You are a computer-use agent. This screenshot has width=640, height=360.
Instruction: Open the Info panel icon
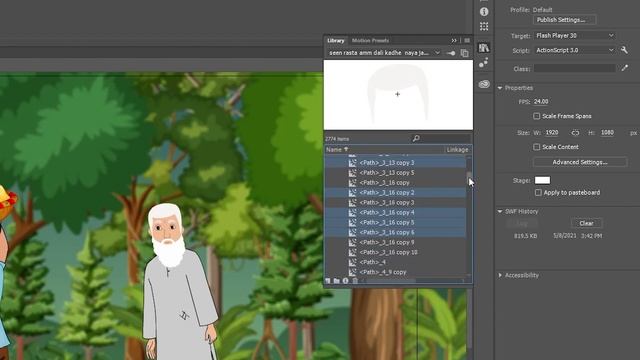pos(484,12)
